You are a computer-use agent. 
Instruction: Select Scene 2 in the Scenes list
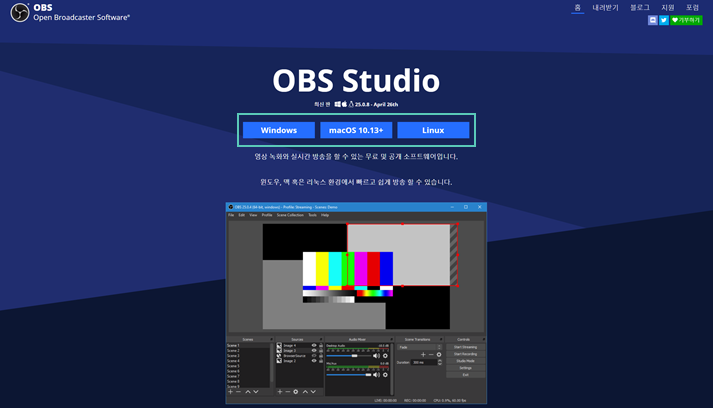click(248, 351)
